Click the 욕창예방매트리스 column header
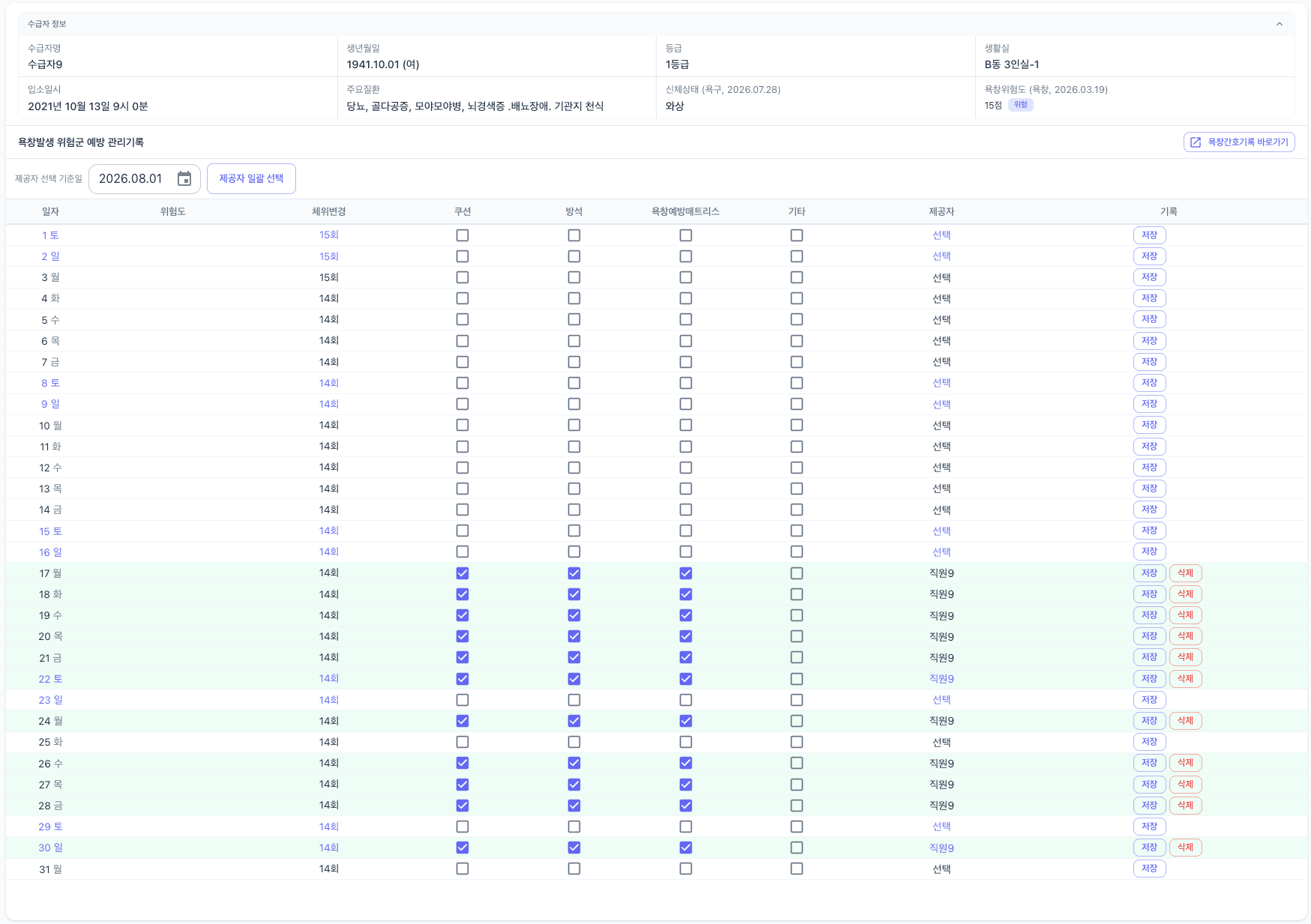 [x=686, y=211]
